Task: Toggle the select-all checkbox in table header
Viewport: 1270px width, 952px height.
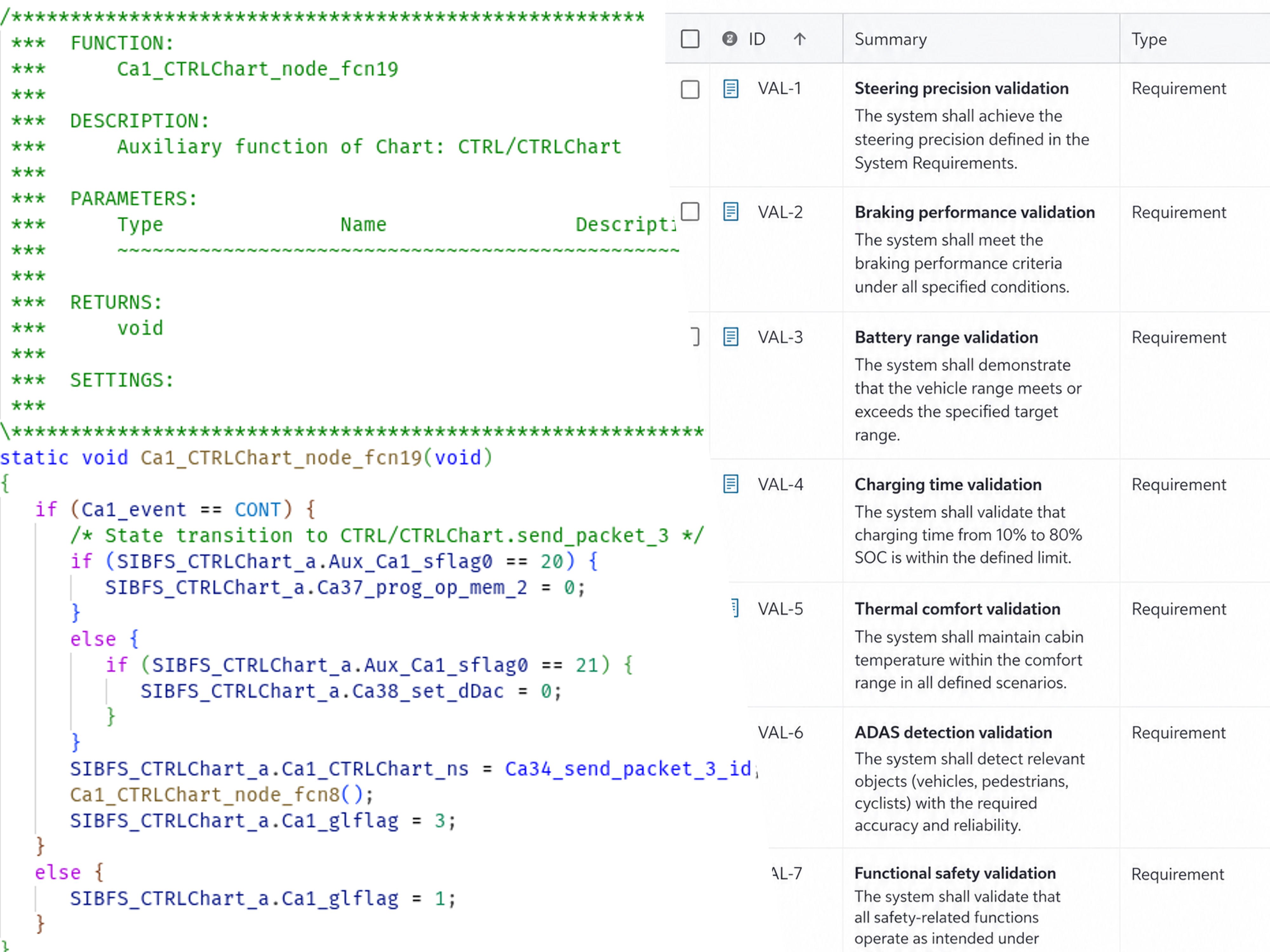Action: (x=690, y=39)
